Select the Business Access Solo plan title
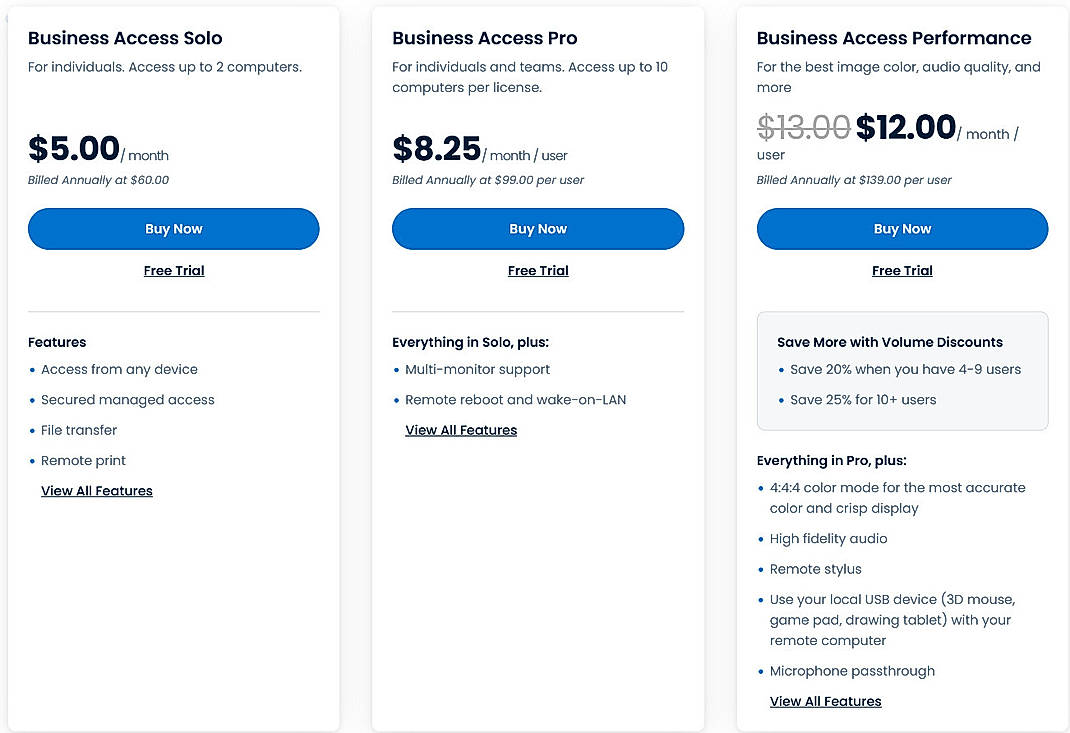The image size is (1070, 733). click(126, 38)
